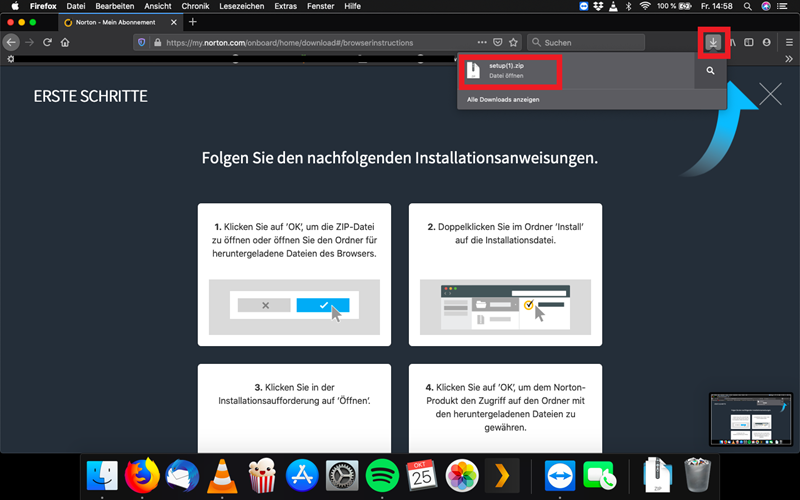Select the 'Norton - Mein Abonnement' tab
Viewport: 800px width, 500px height.
(120, 22)
